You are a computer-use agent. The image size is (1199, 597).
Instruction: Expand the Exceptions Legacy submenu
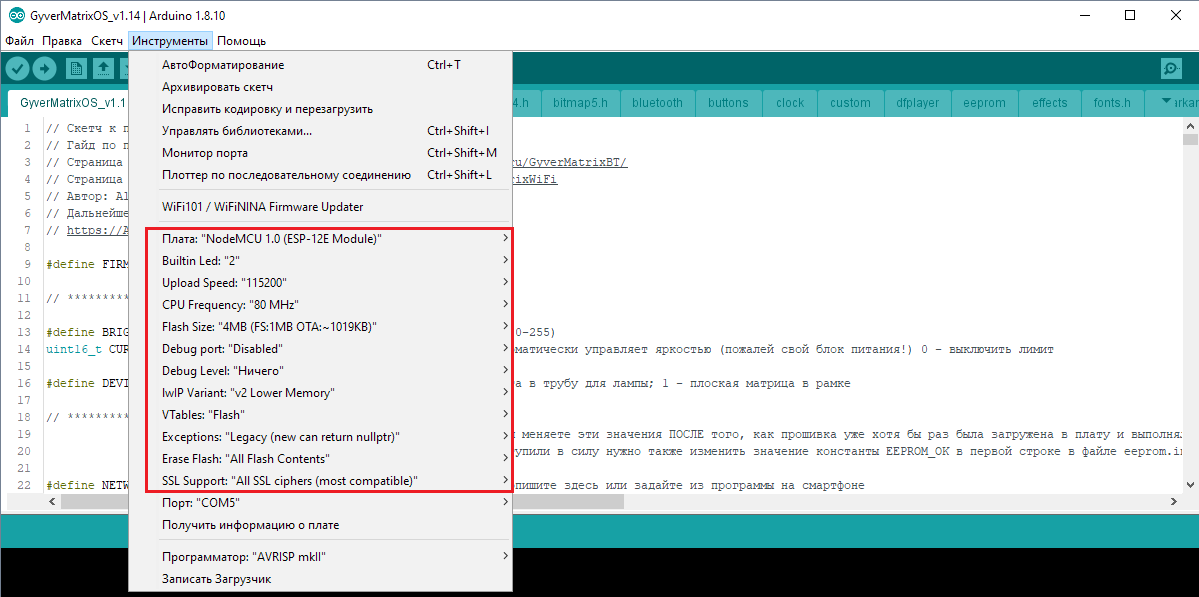click(x=320, y=436)
